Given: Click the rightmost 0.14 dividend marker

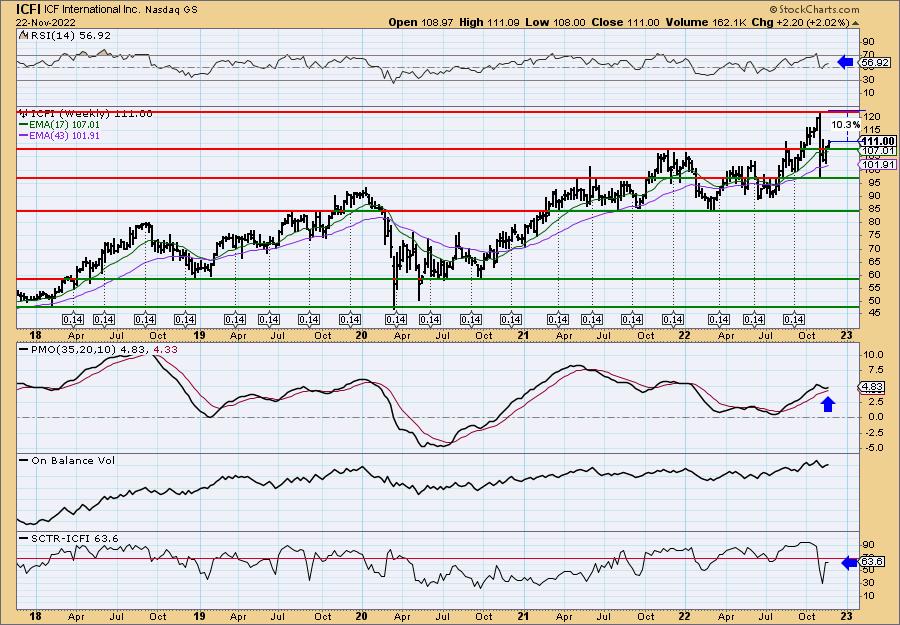Looking at the screenshot, I should coord(794,320).
